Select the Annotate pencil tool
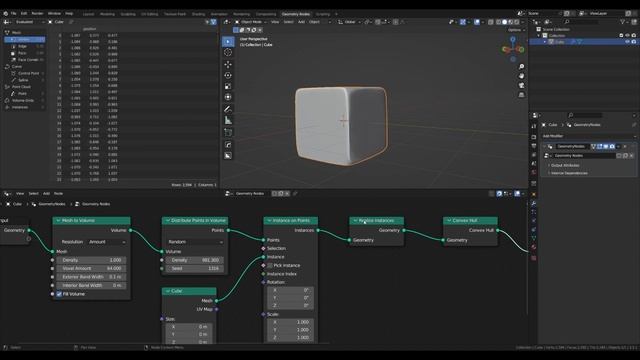 pyautogui.click(x=228, y=109)
